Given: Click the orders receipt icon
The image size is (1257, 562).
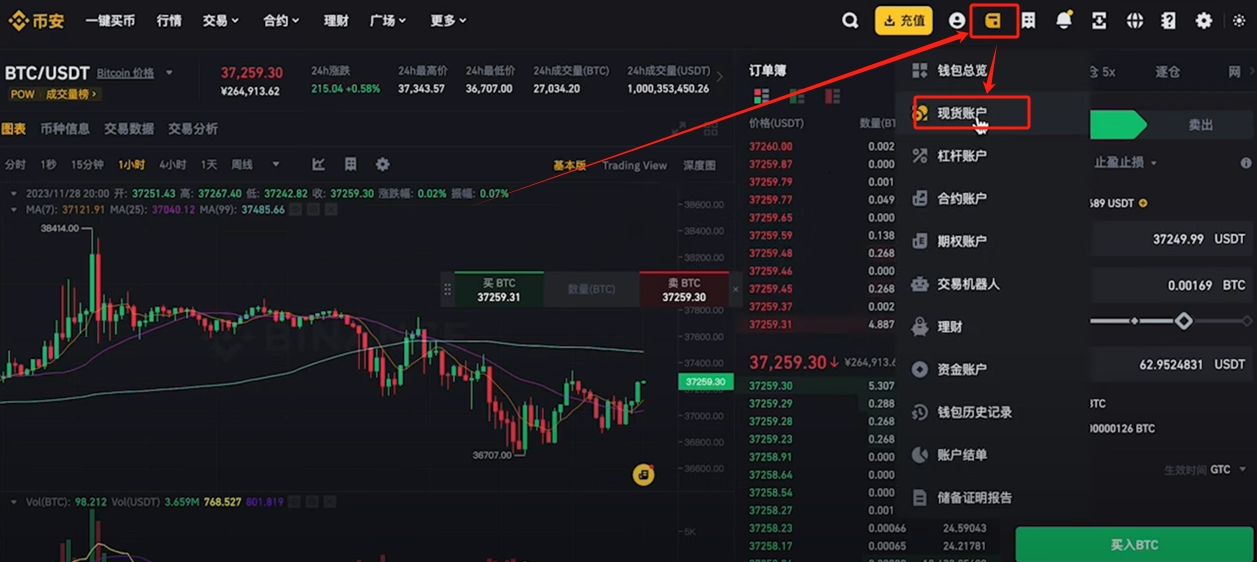Looking at the screenshot, I should tap(1028, 20).
